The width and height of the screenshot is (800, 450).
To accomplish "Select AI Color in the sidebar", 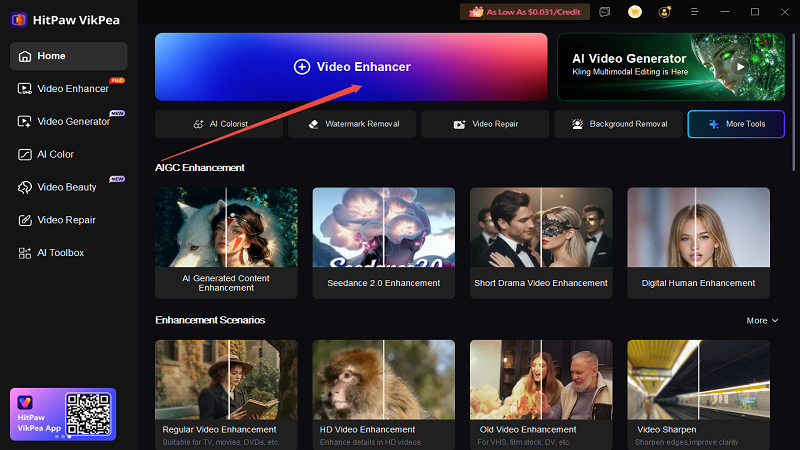I will coord(68,154).
